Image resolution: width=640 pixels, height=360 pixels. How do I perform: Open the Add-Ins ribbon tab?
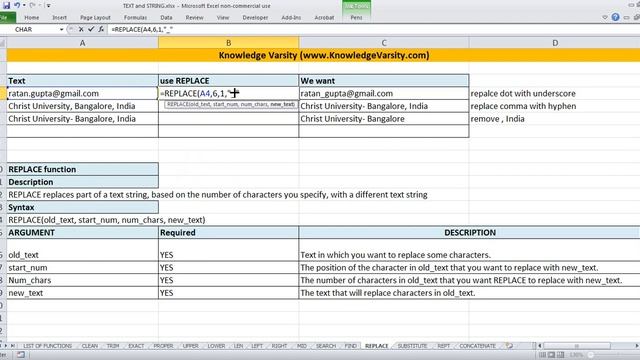pos(291,18)
